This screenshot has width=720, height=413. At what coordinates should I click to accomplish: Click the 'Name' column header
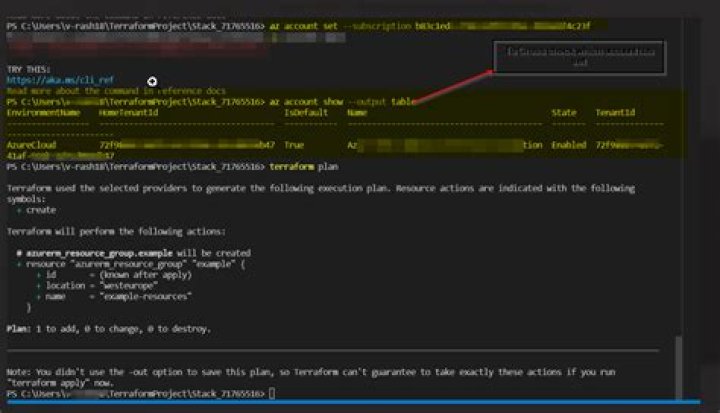coord(357,113)
